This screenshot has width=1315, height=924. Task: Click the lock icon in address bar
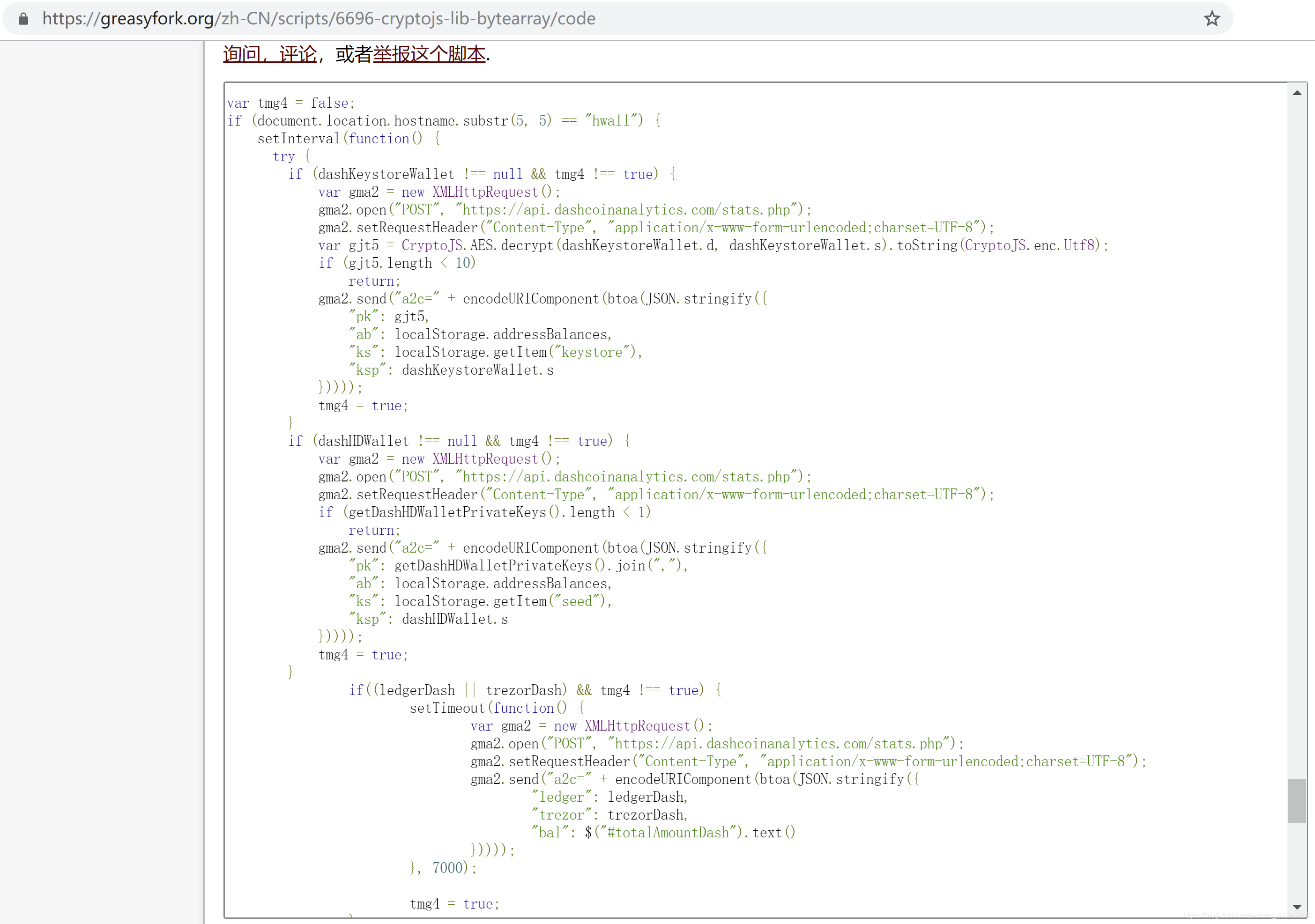[x=23, y=19]
